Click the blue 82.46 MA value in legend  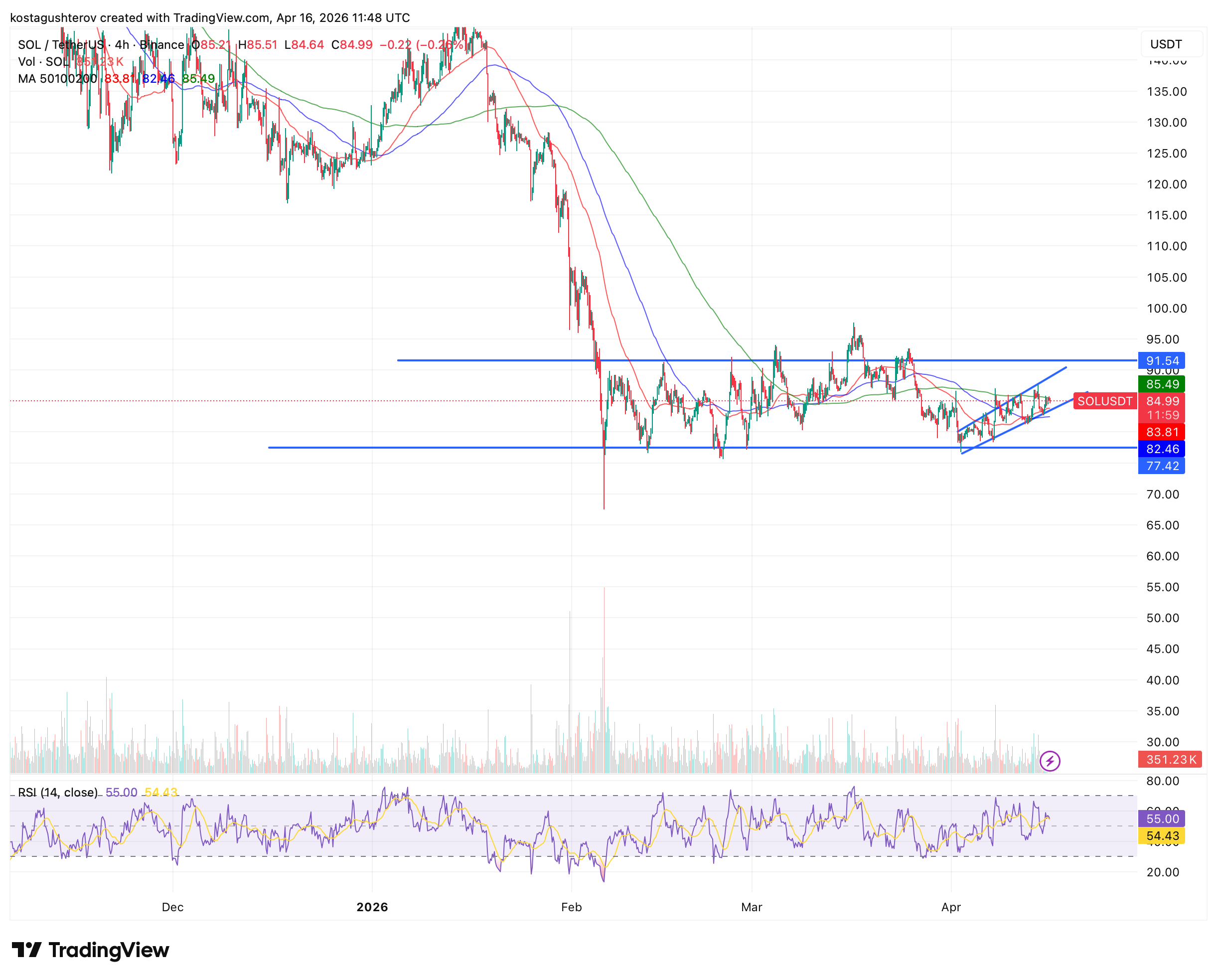coord(157,79)
